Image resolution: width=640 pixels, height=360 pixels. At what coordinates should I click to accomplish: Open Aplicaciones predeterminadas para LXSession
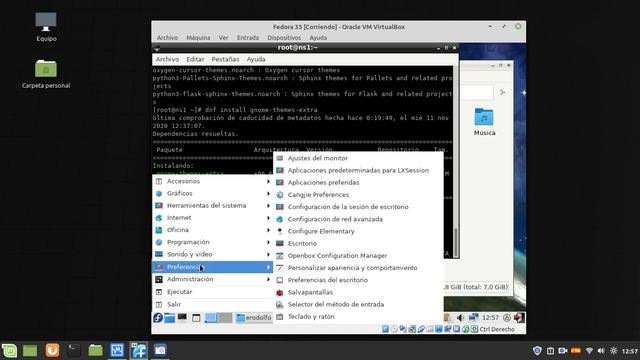[x=358, y=170]
